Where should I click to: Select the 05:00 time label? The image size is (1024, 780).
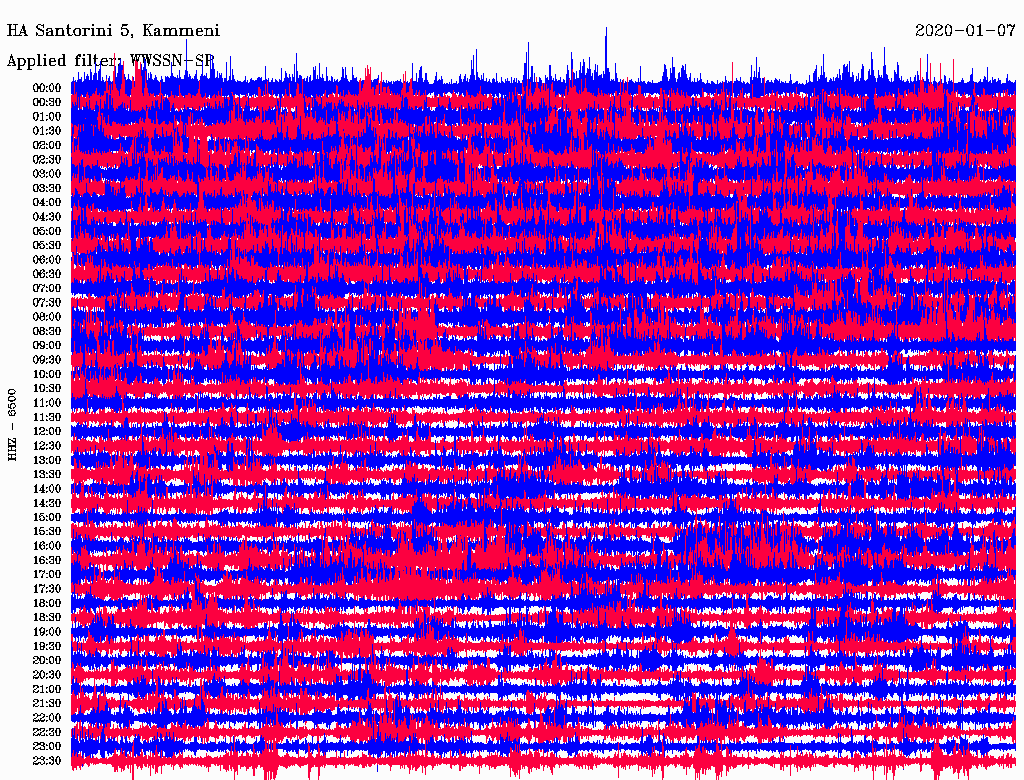tap(47, 231)
